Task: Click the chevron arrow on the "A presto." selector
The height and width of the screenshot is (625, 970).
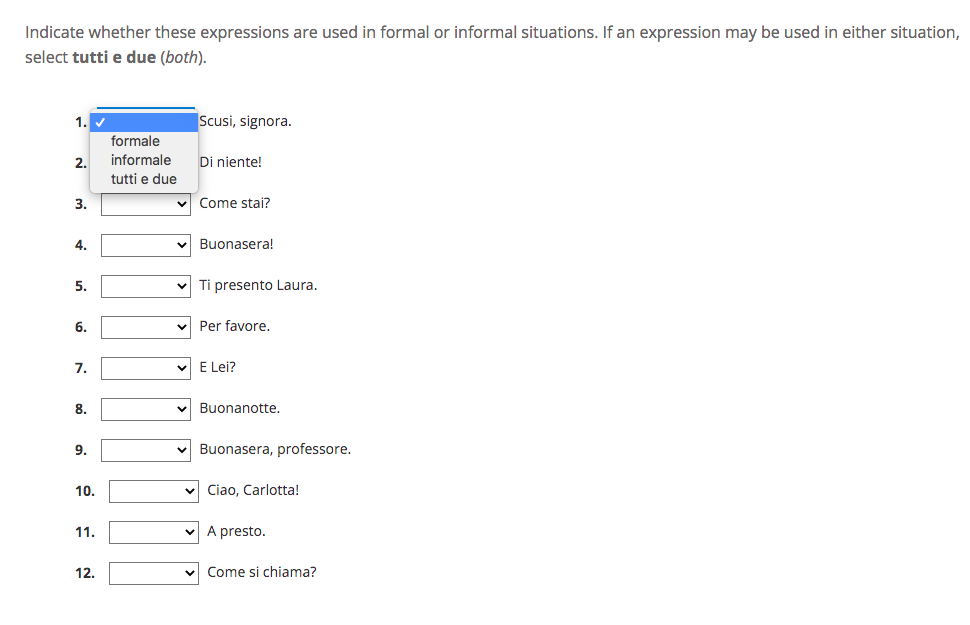Action: (190, 531)
